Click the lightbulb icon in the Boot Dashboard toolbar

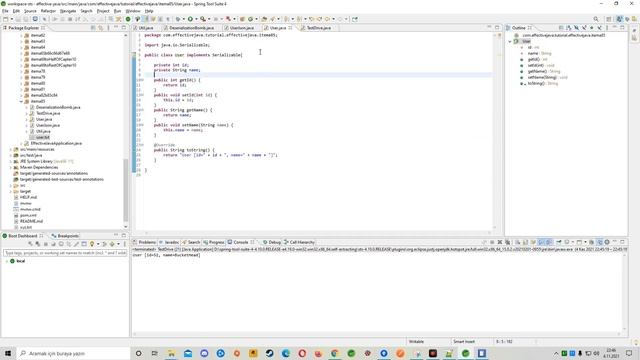[92, 244]
